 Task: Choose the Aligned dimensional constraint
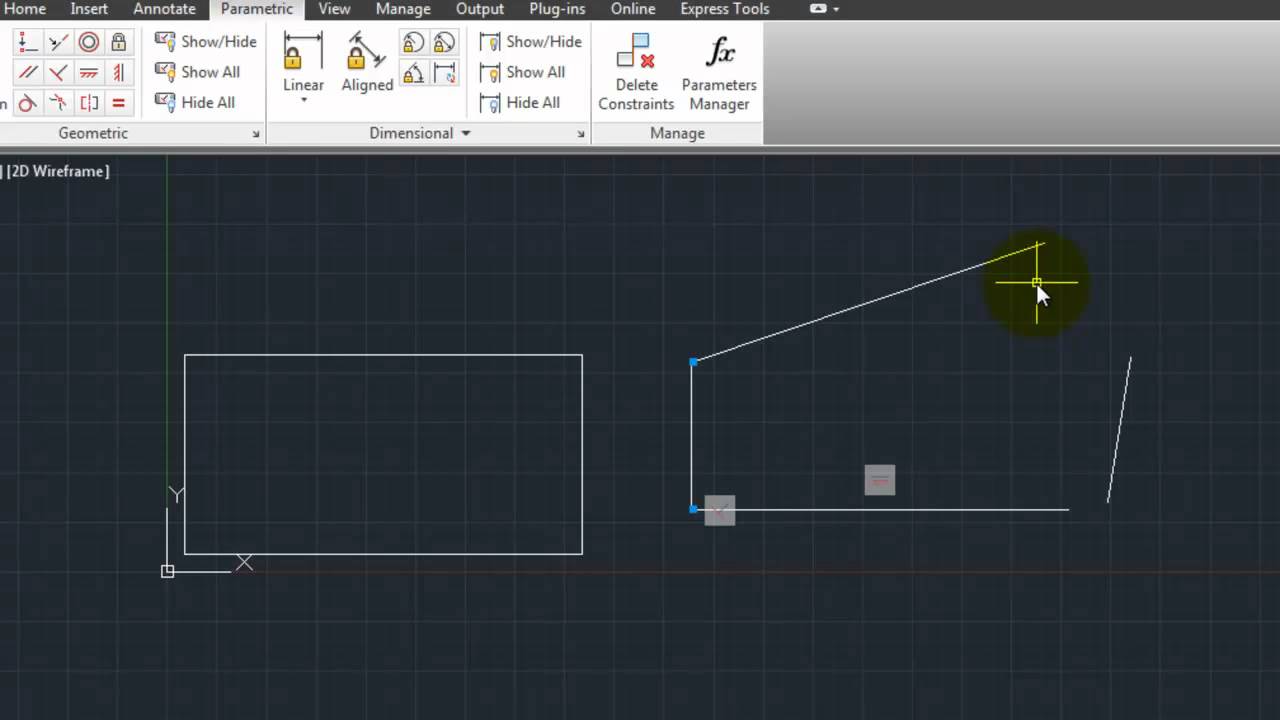(x=367, y=62)
